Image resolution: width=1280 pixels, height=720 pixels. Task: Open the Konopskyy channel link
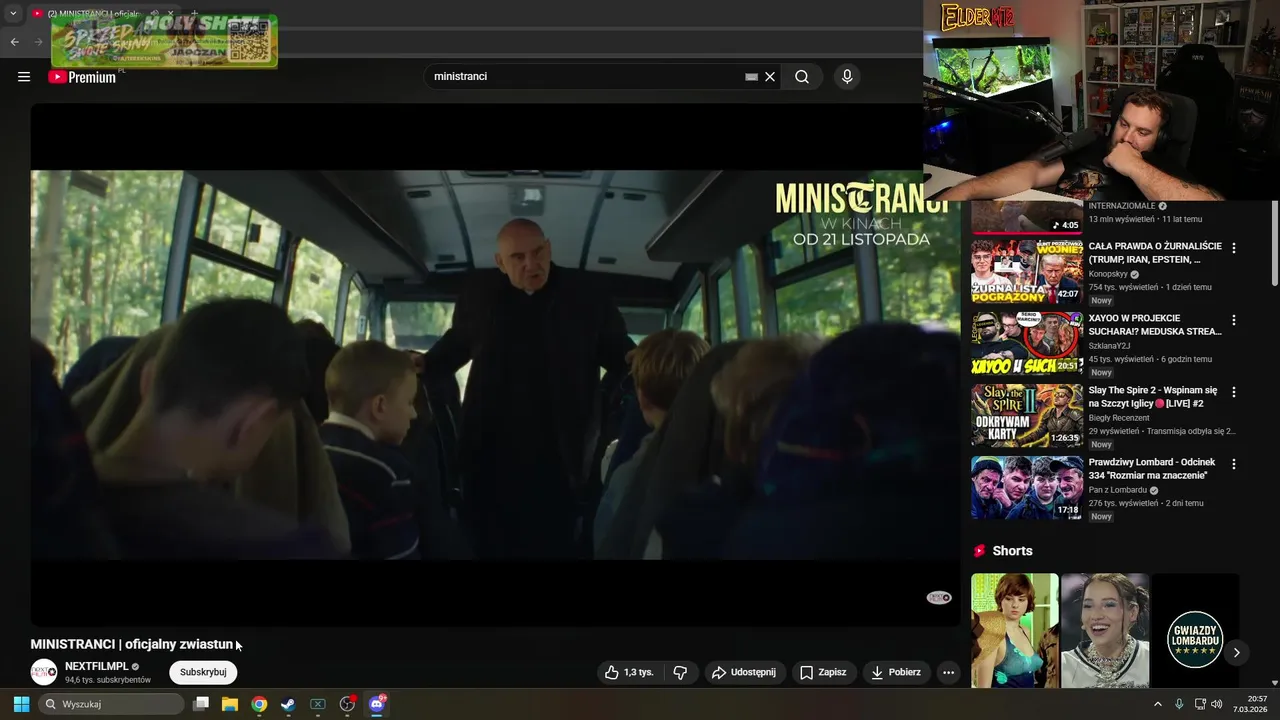tap(1108, 274)
